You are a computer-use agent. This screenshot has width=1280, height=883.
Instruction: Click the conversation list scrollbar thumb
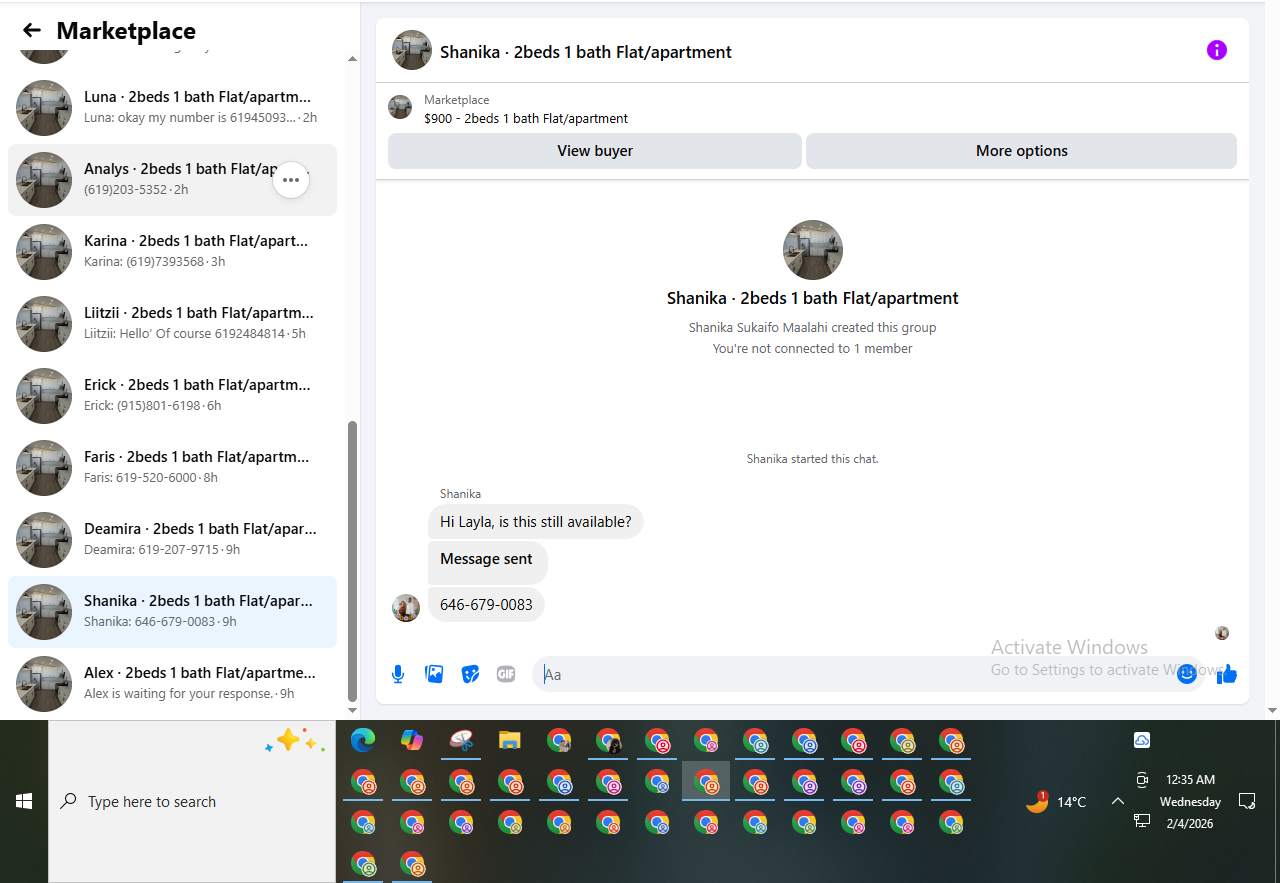click(352, 561)
